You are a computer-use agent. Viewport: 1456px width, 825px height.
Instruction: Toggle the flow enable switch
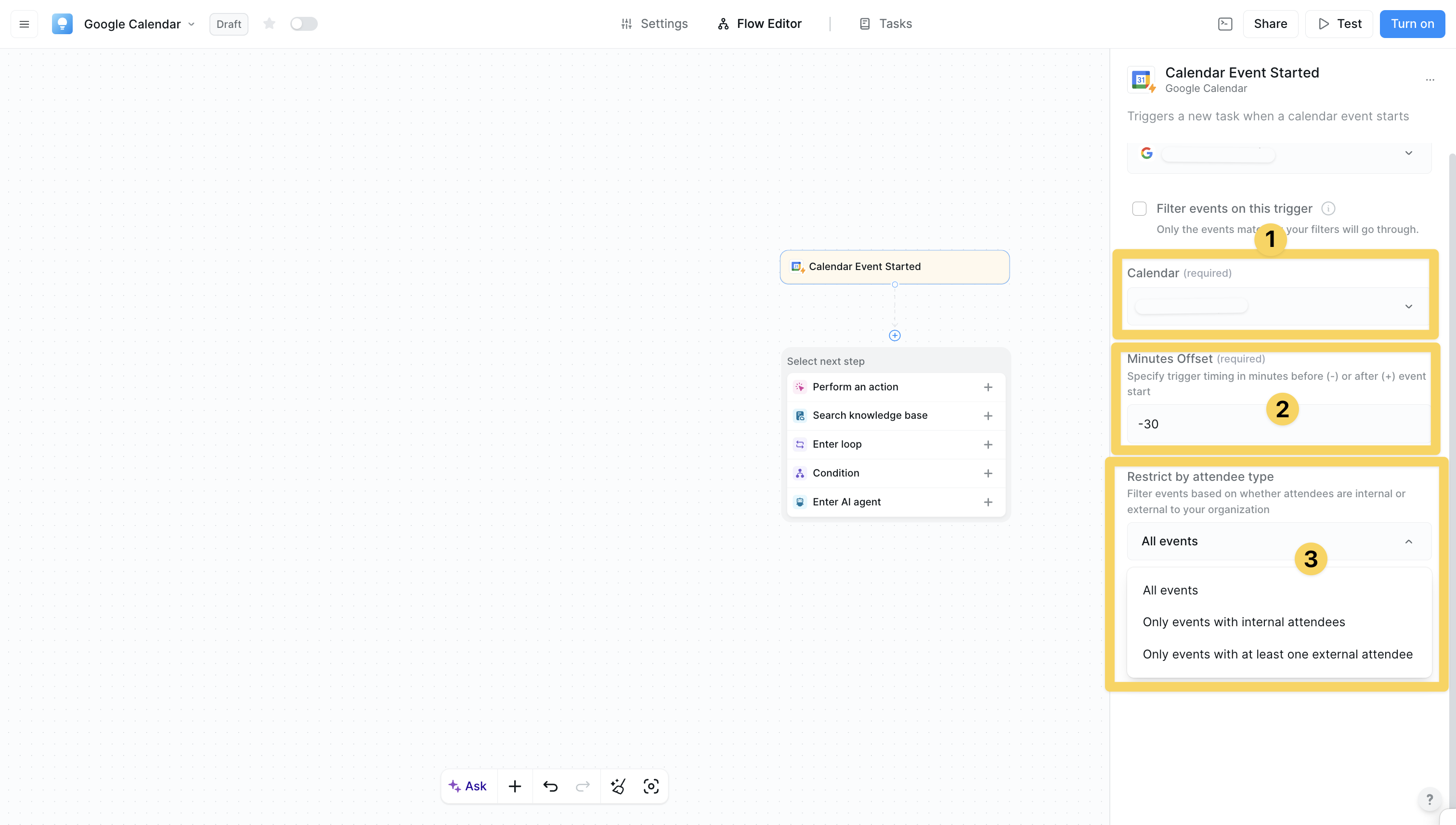303,24
